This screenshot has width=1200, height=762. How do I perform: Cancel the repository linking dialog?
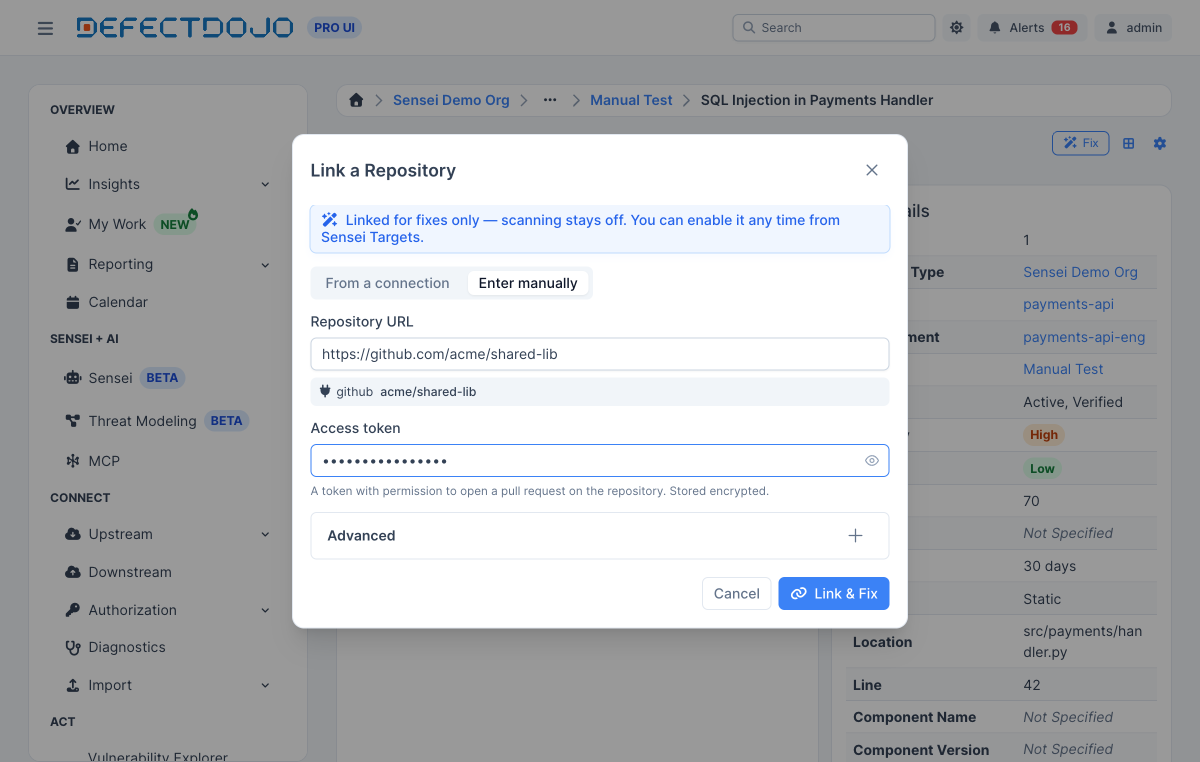[737, 594]
